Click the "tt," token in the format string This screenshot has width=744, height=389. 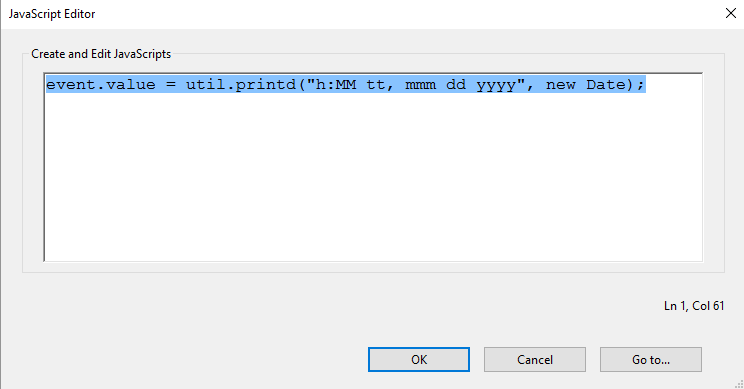380,85
